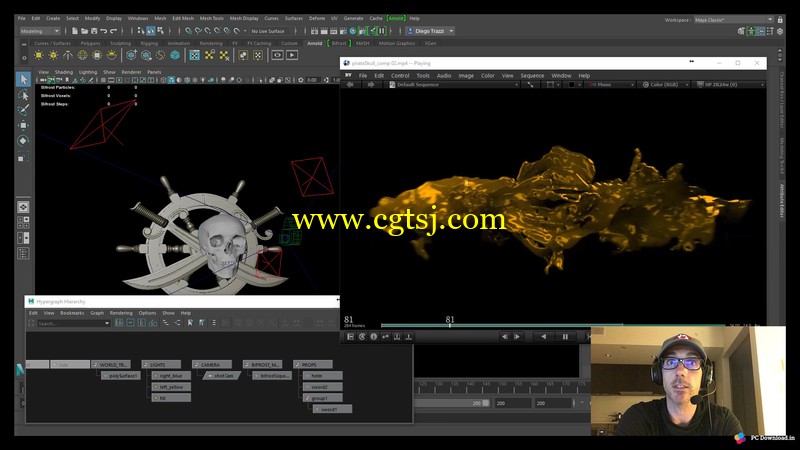Select the left_yellow light node
Viewport: 800px width, 450px height.
[x=171, y=387]
